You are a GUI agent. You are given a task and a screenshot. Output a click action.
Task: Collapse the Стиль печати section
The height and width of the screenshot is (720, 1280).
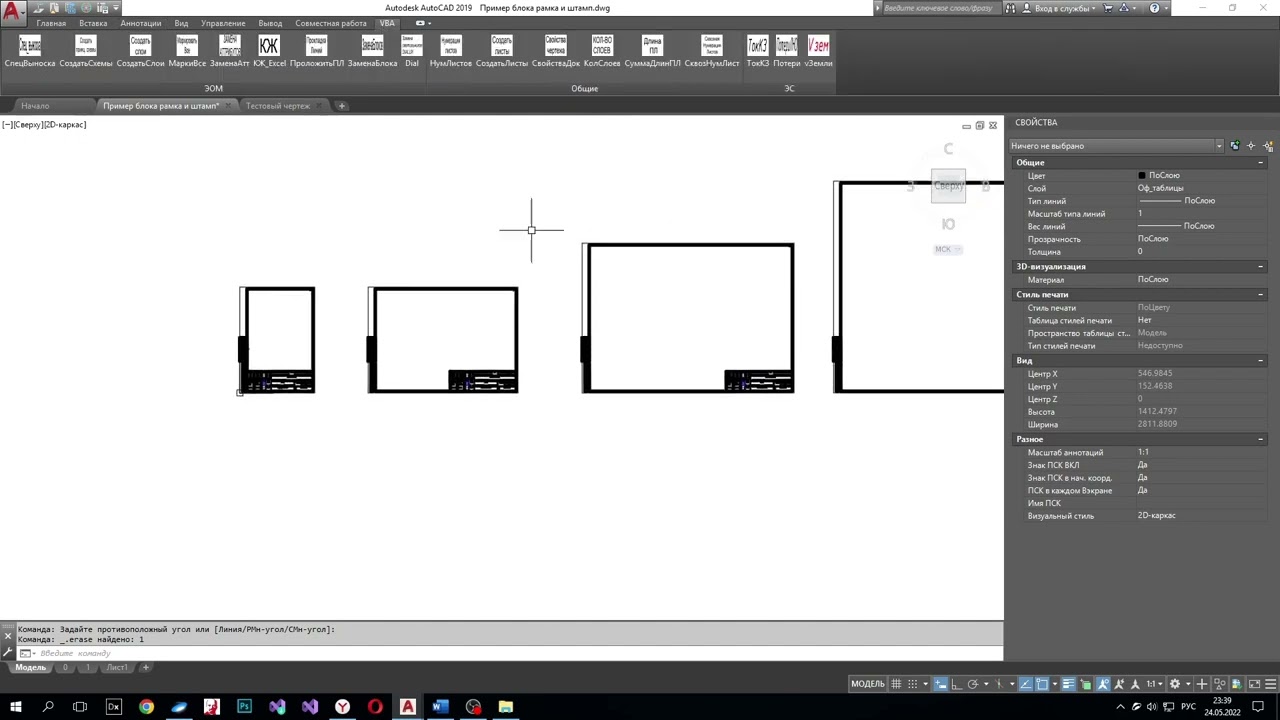(x=1260, y=295)
